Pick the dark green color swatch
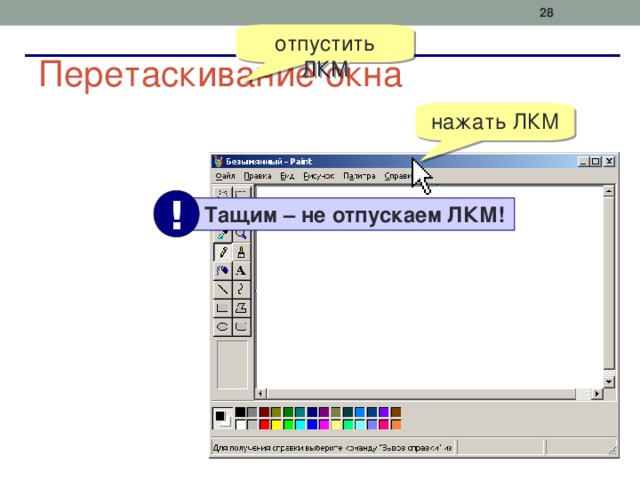 tap(288, 412)
